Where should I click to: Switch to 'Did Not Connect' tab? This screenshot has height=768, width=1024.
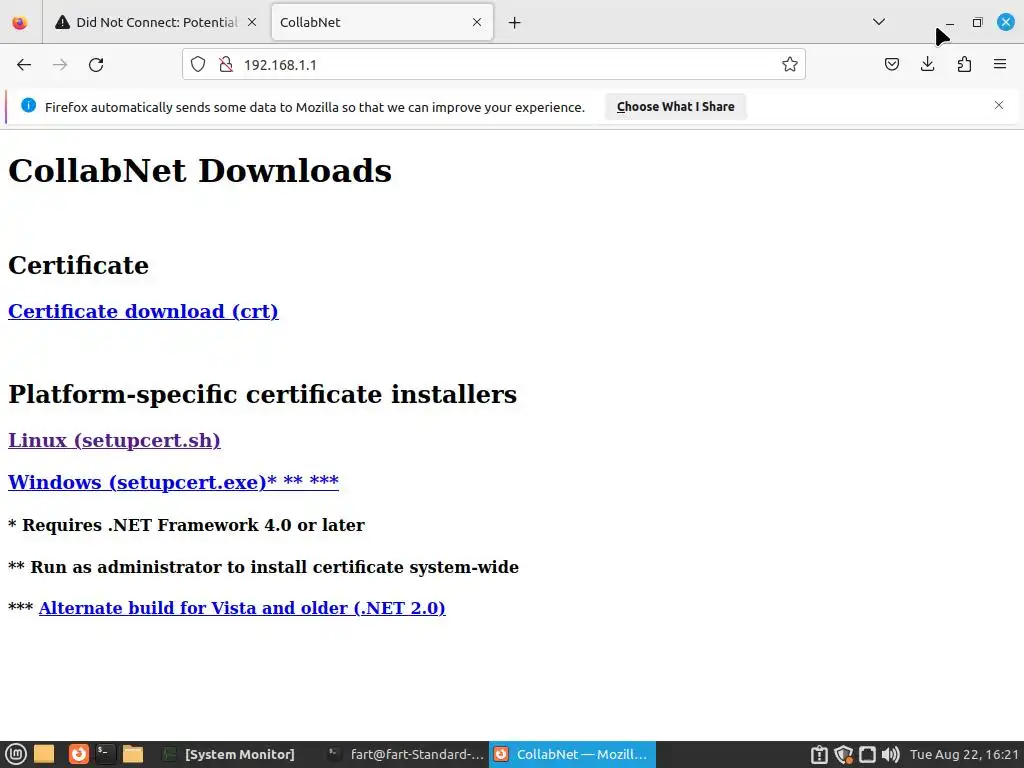(x=156, y=22)
